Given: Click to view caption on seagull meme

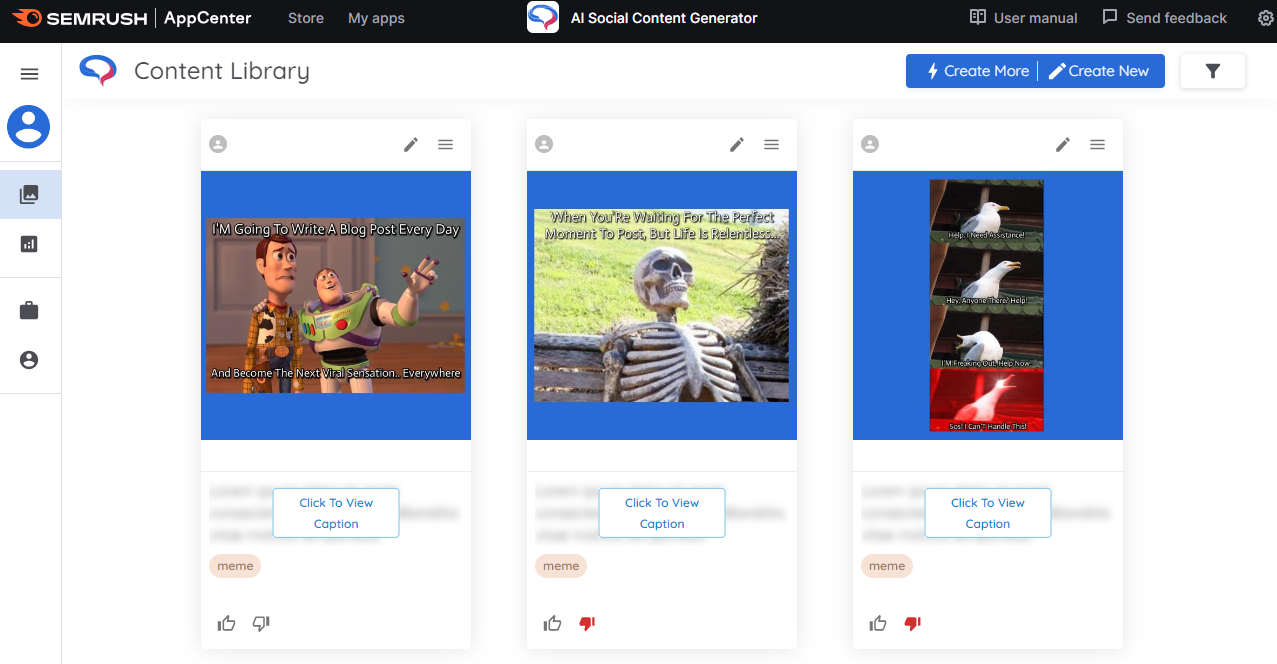Looking at the screenshot, I should (x=987, y=513).
